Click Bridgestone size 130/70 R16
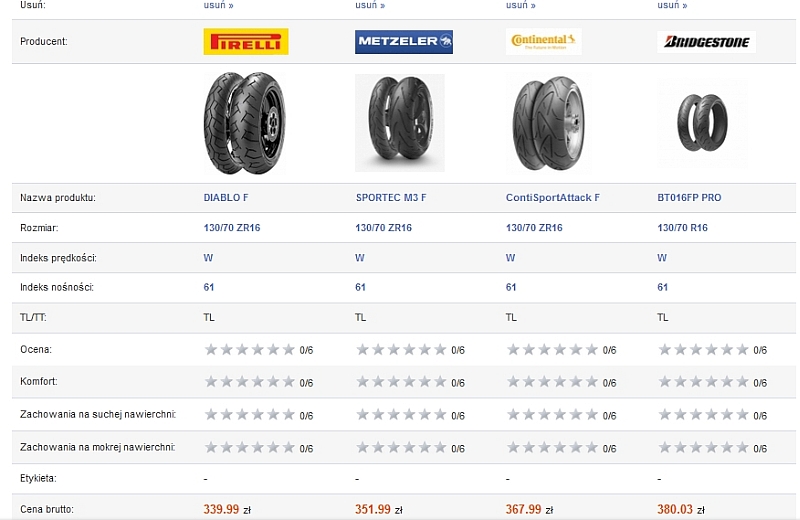This screenshot has width=800, height=520. pyautogui.click(x=682, y=228)
